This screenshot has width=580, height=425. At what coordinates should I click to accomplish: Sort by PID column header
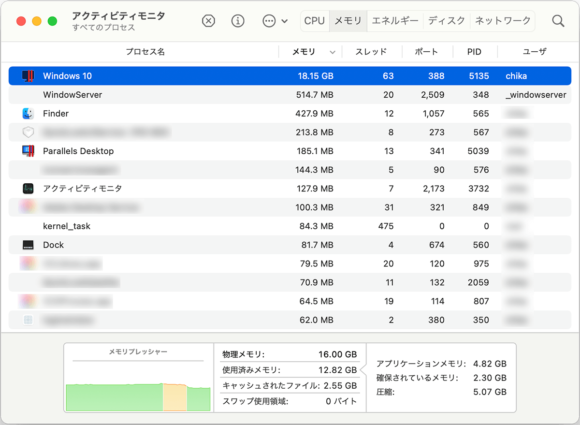pyautogui.click(x=474, y=52)
